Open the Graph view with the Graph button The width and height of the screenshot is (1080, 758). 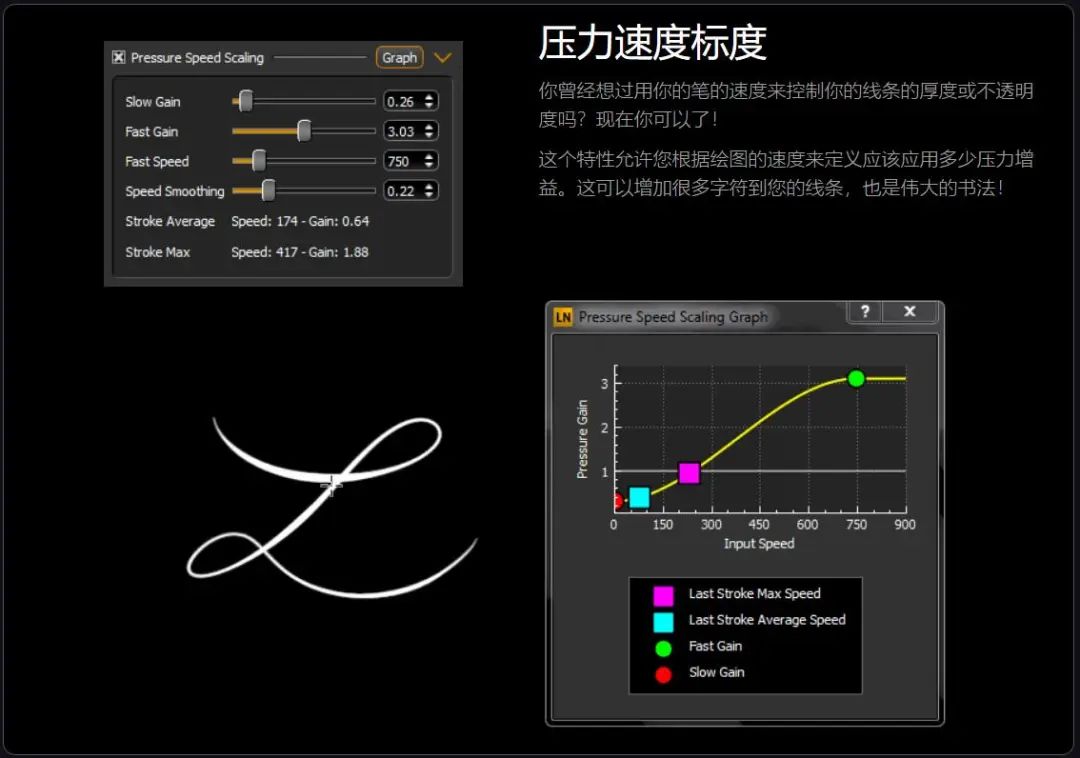398,57
